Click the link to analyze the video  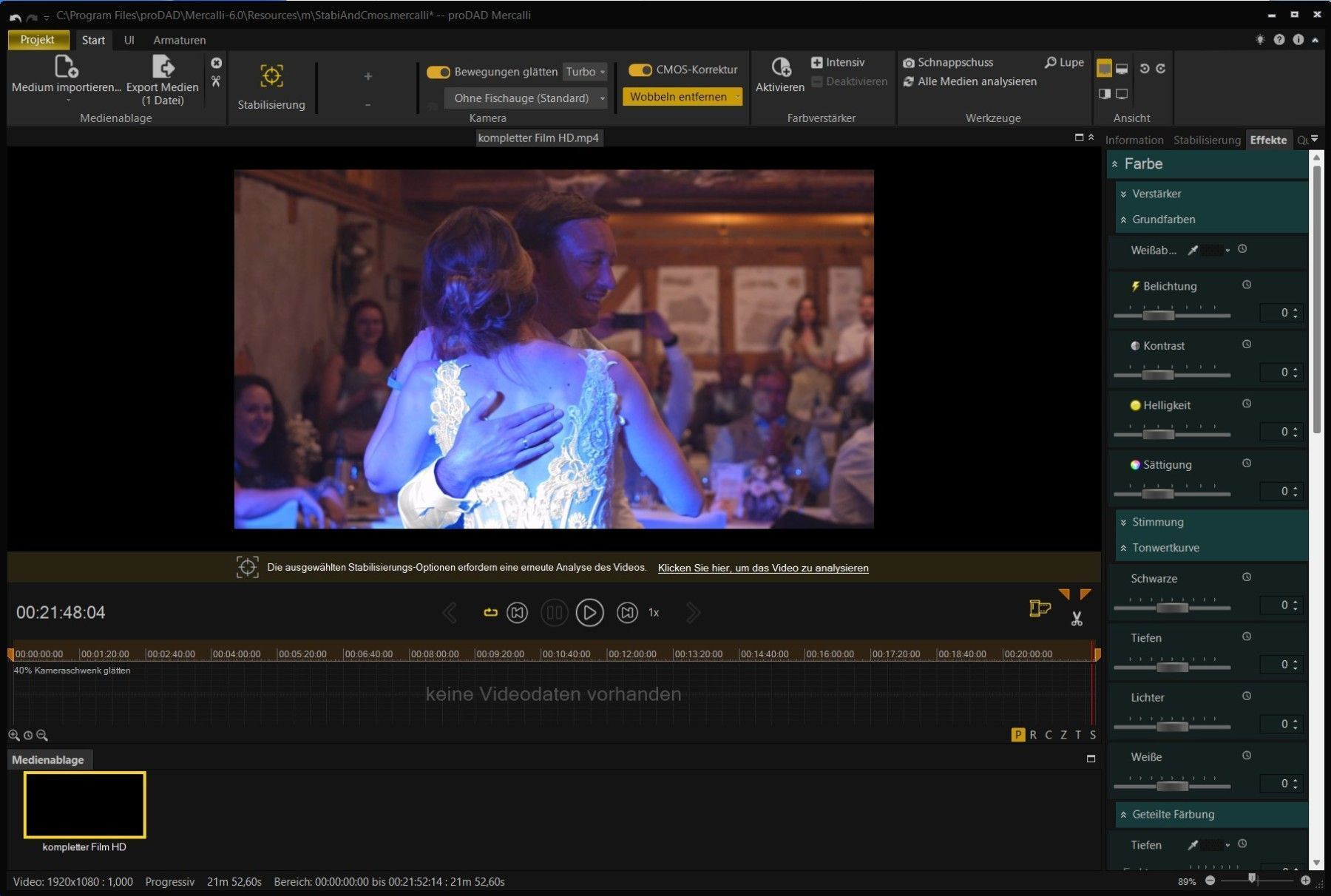click(762, 568)
